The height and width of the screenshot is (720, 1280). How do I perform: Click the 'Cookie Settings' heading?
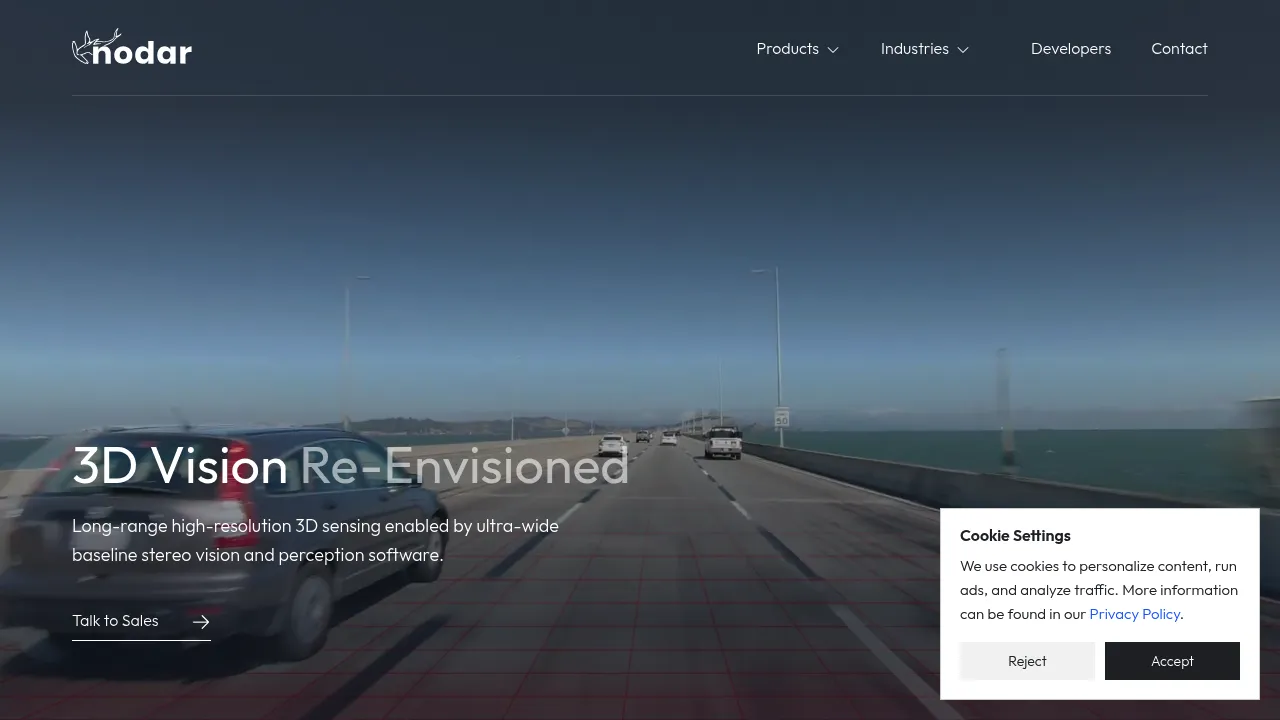coord(1015,536)
